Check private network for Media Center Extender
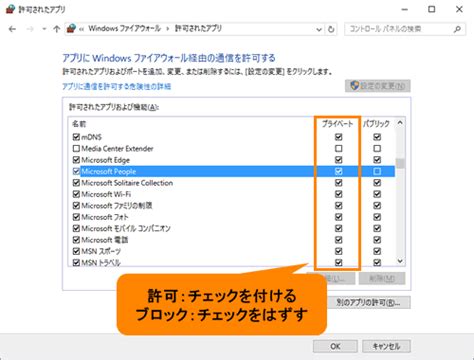474x360 pixels. tap(338, 148)
